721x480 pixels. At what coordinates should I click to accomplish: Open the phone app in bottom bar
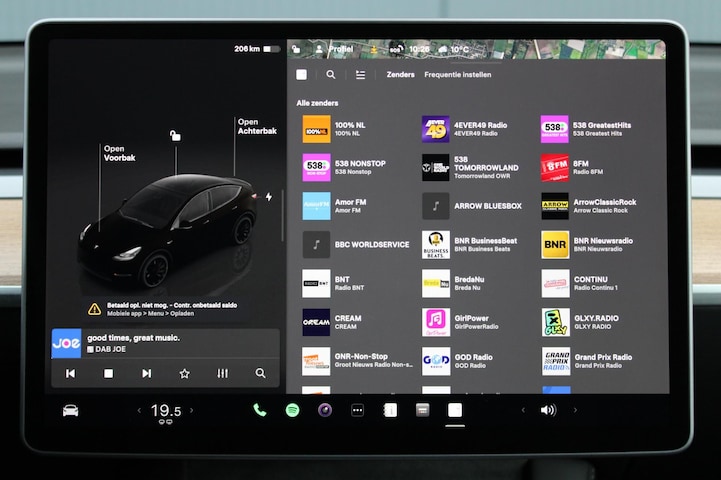click(260, 410)
